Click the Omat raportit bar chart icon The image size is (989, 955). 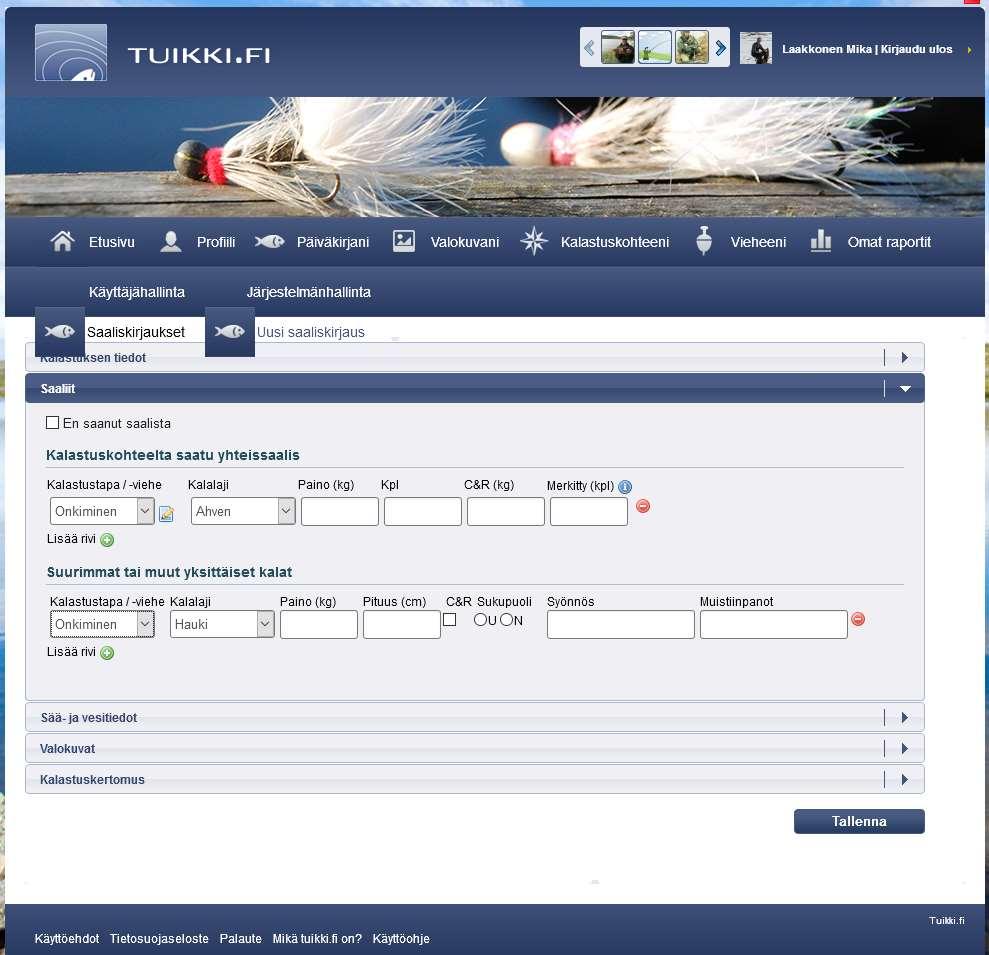(x=821, y=241)
